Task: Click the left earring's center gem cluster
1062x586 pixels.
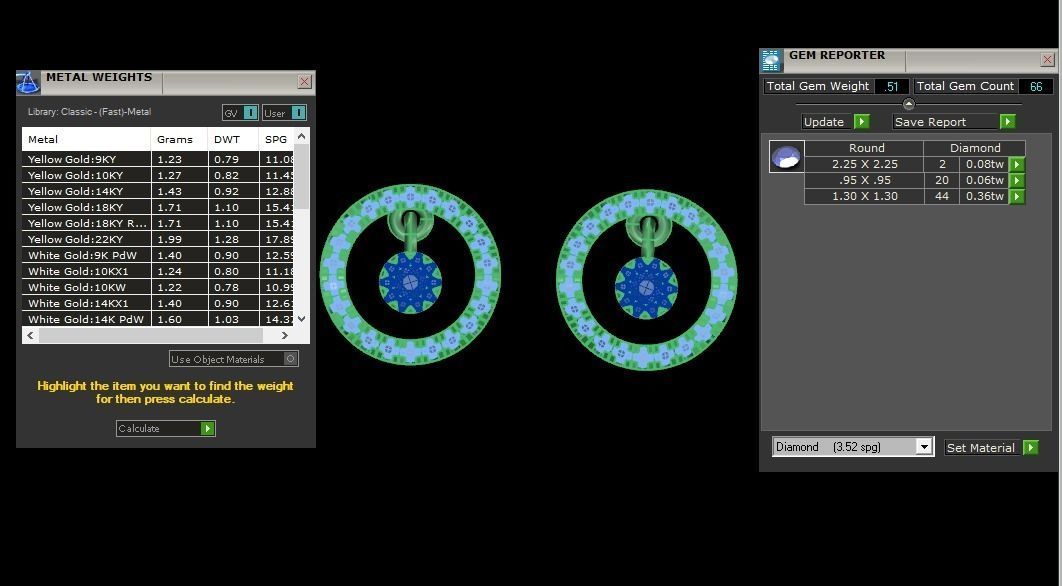Action: (410, 282)
